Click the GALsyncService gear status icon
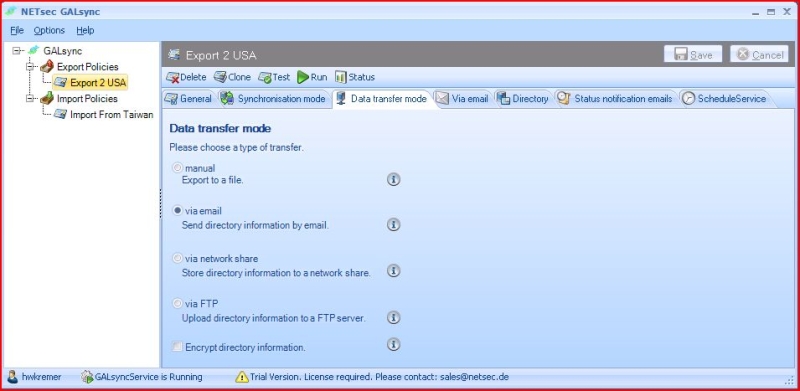Screen dimensions: 800x391 tap(87, 377)
